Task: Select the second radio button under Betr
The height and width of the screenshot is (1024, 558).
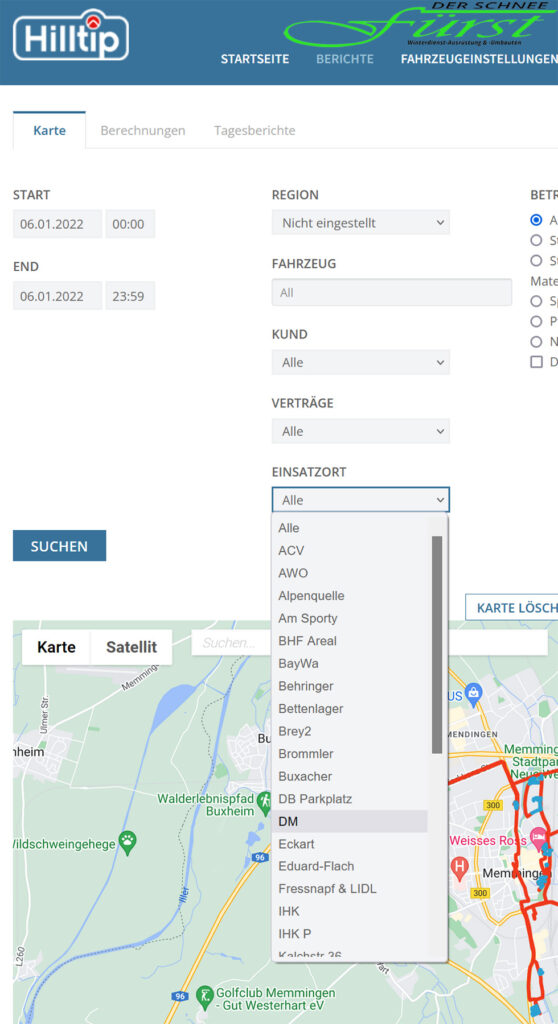Action: (536, 240)
